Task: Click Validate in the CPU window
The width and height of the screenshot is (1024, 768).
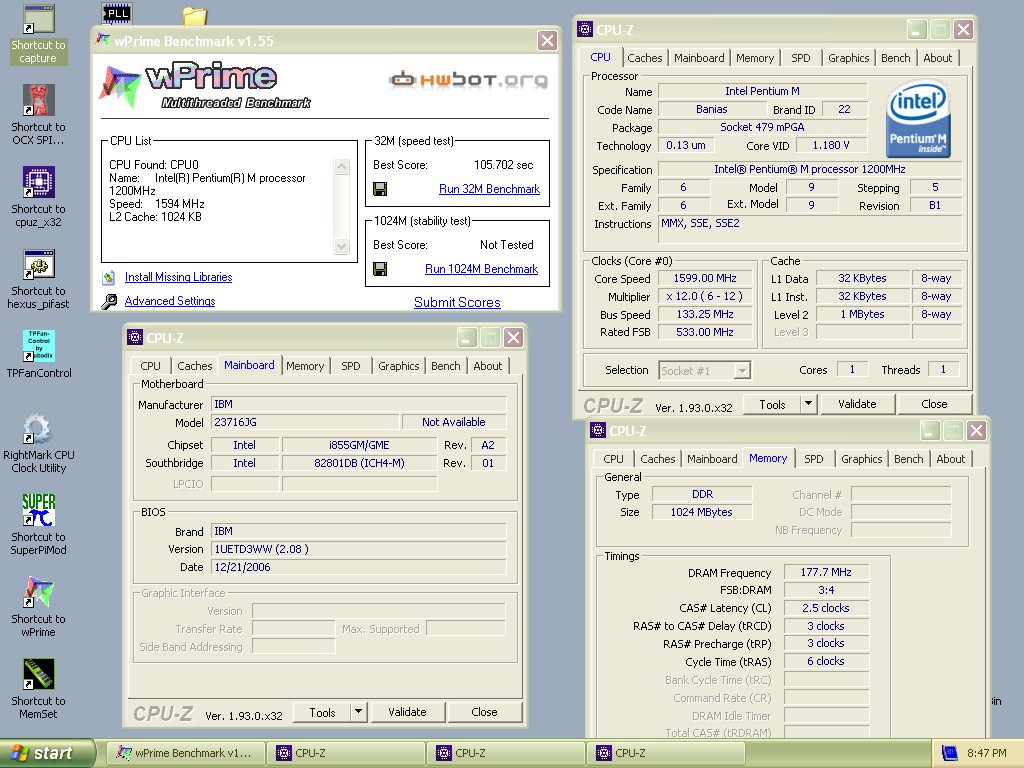Action: click(x=857, y=404)
